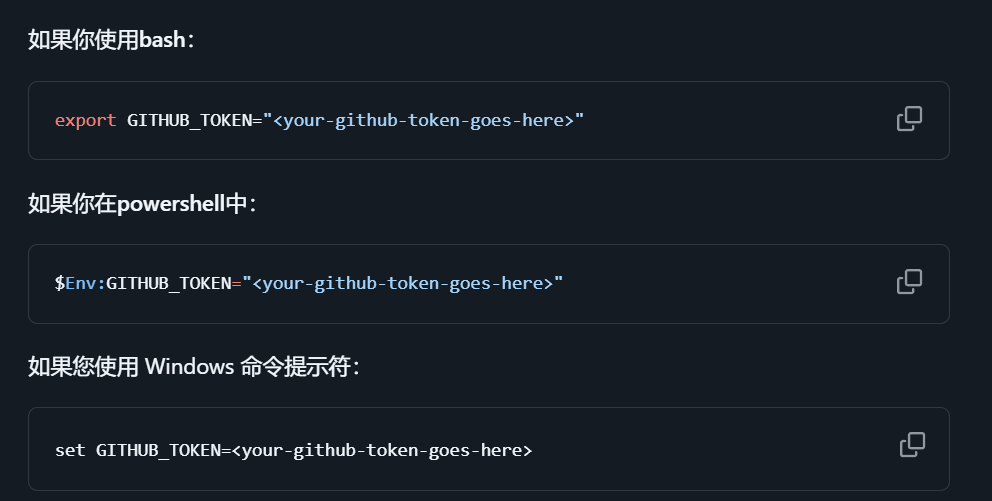Click the word "bash" in the first heading
Screen dimensions: 992x501
pos(163,40)
